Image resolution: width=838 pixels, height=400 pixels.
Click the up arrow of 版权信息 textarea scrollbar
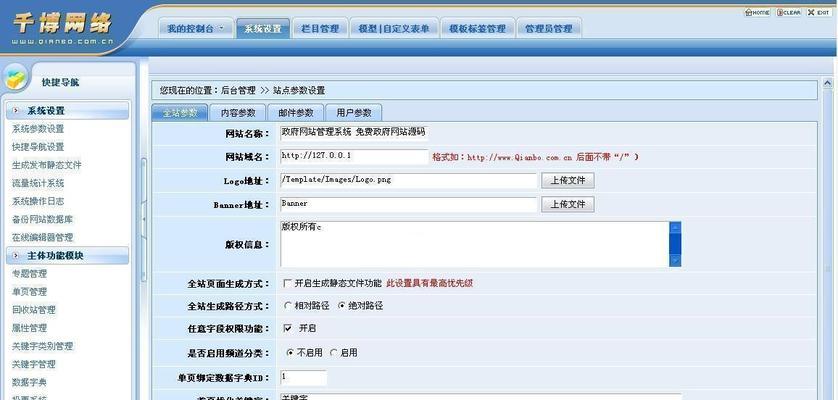pos(674,229)
